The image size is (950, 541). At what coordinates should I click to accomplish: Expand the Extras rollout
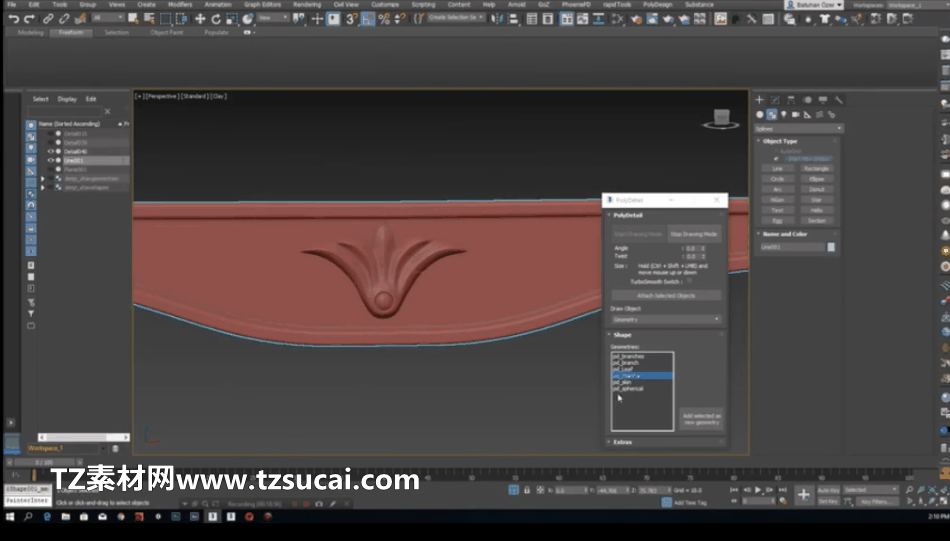click(622, 442)
